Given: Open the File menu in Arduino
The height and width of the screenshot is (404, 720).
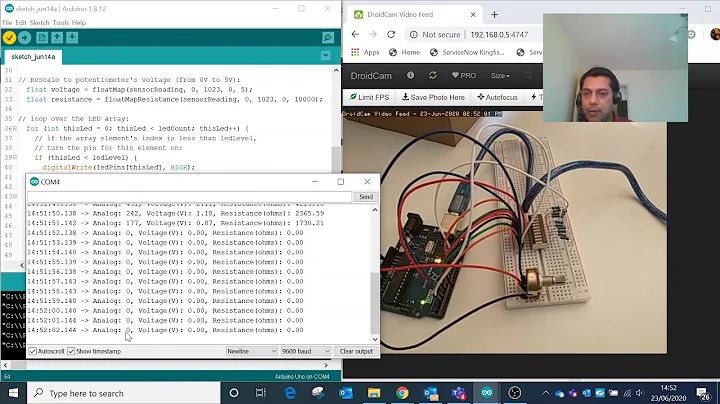Looking at the screenshot, I should 7,22.
